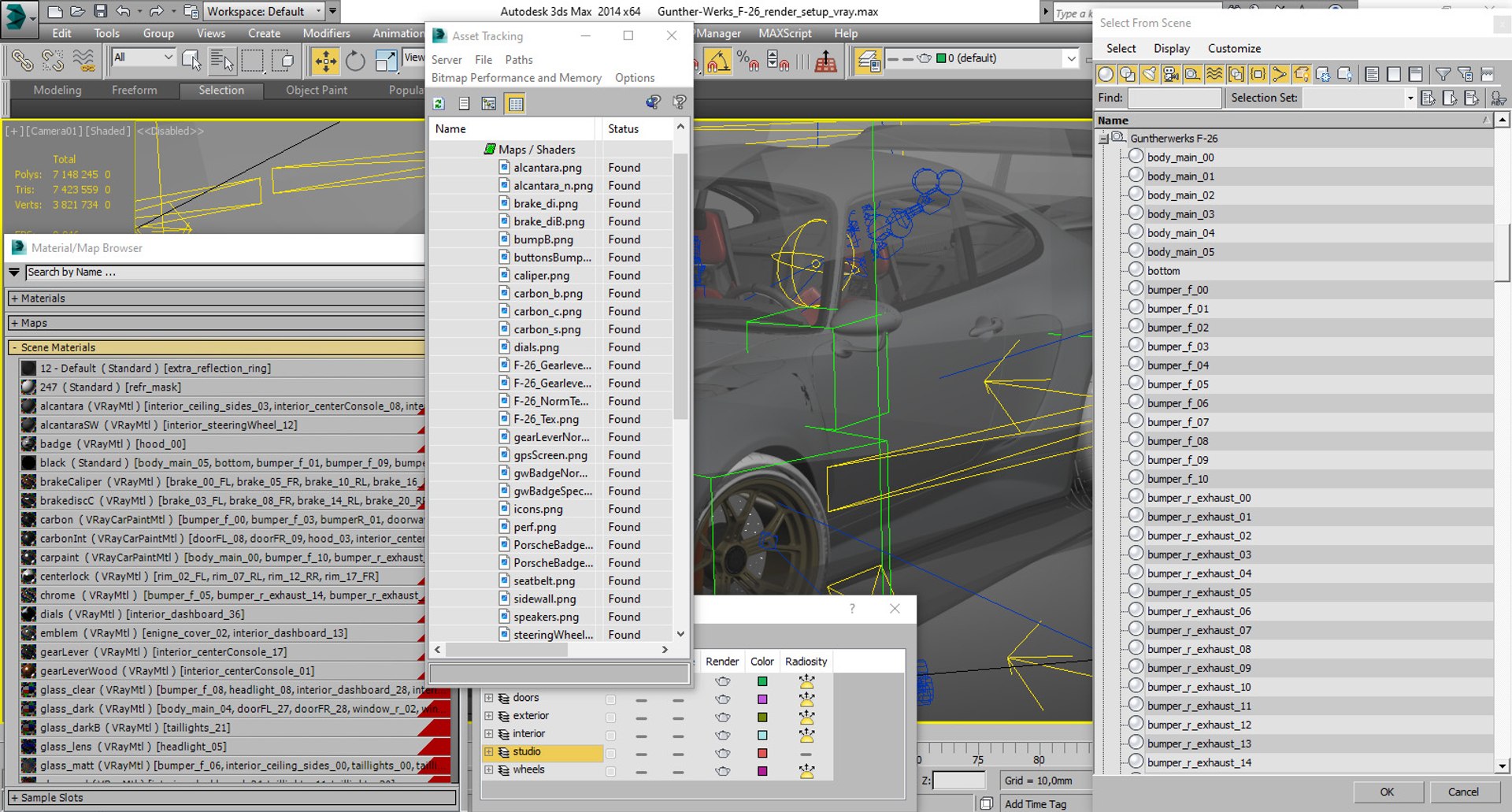Open the Views menu

[x=211, y=33]
